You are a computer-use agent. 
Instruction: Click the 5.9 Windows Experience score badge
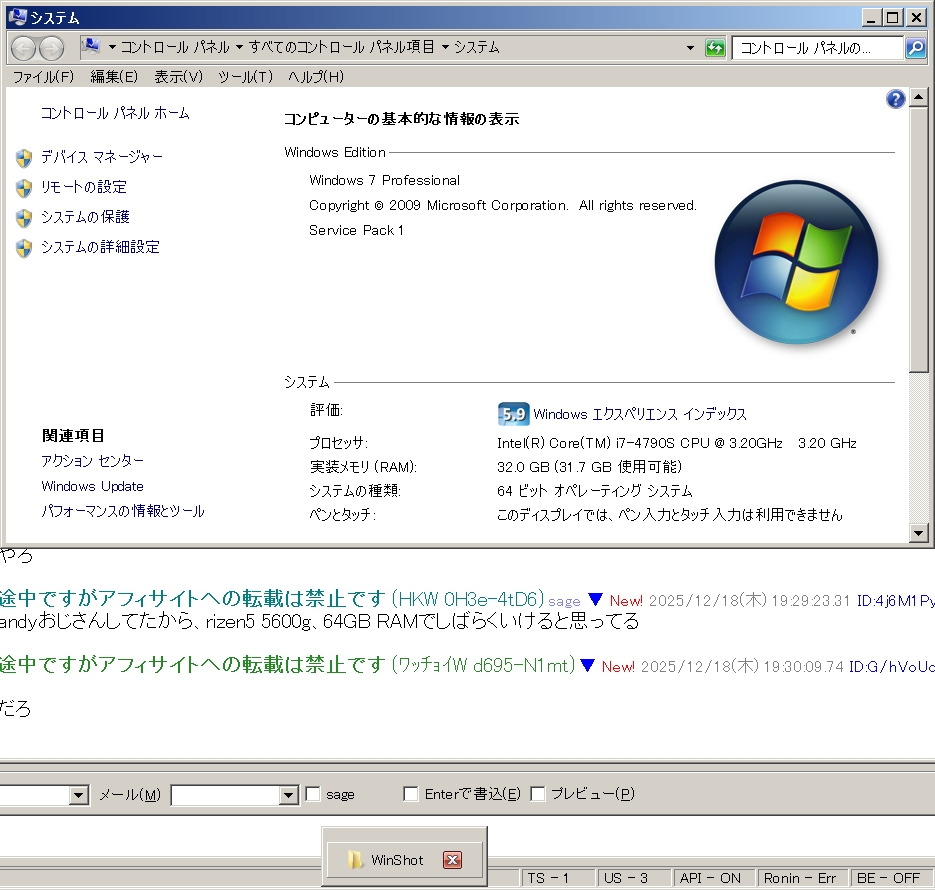click(513, 414)
